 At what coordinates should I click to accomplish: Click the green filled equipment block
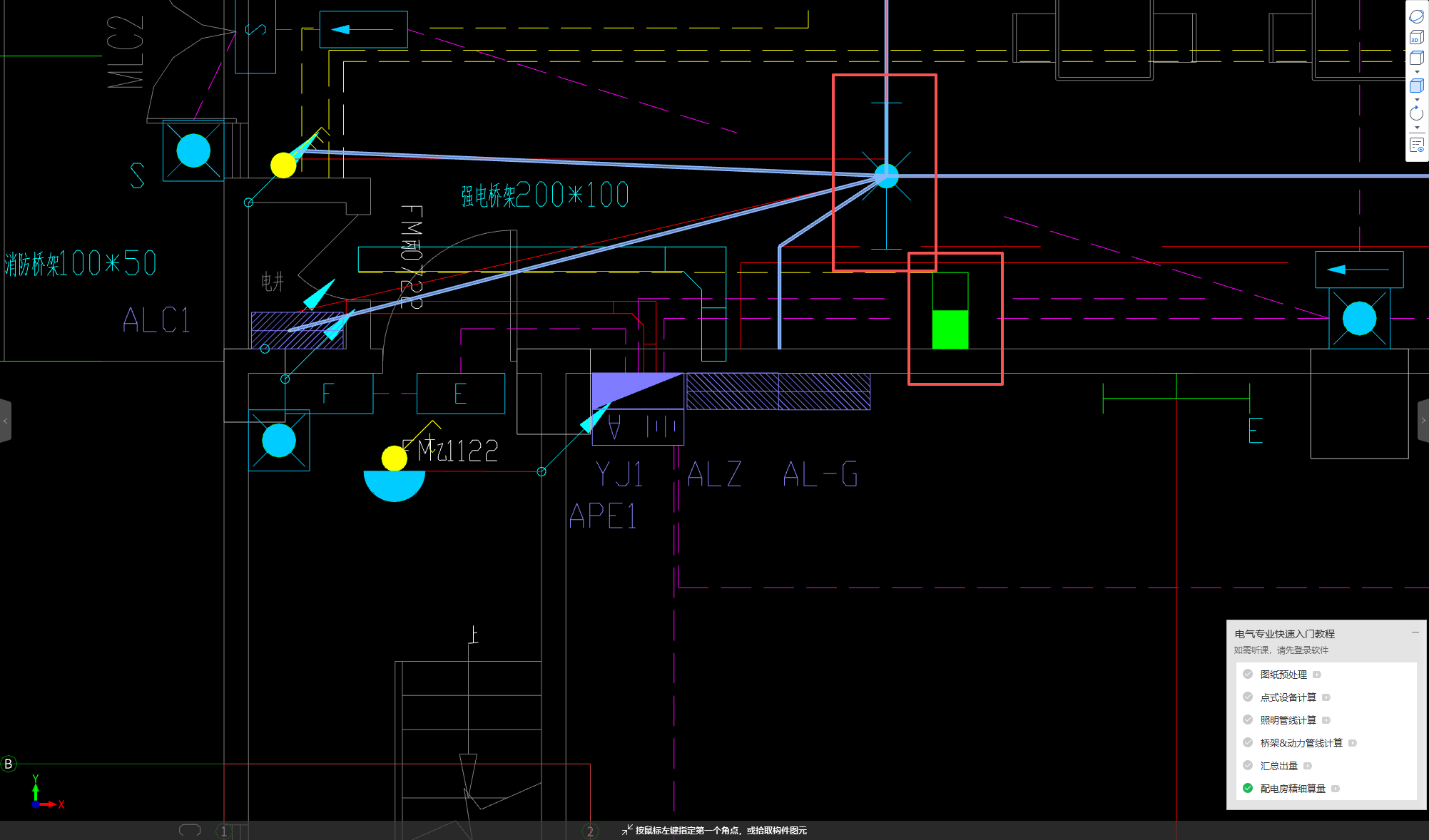pyautogui.click(x=950, y=329)
